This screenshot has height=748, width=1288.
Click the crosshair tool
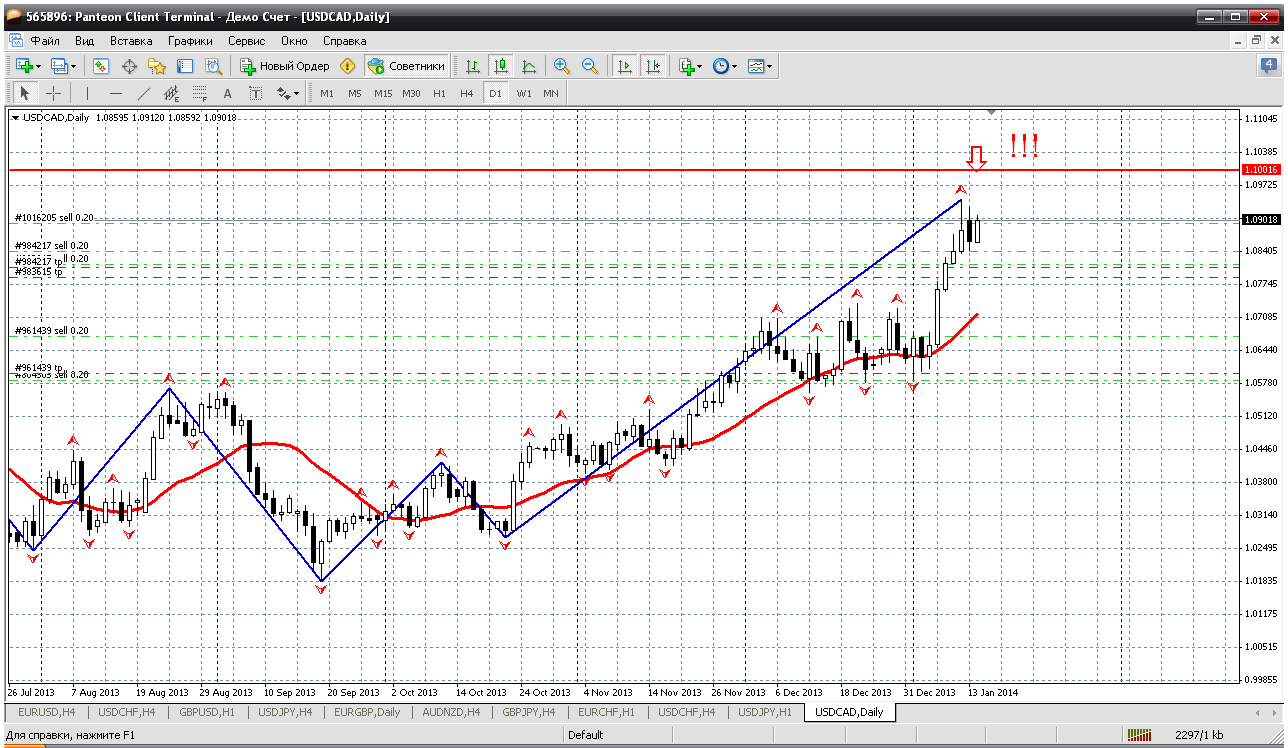pos(54,93)
